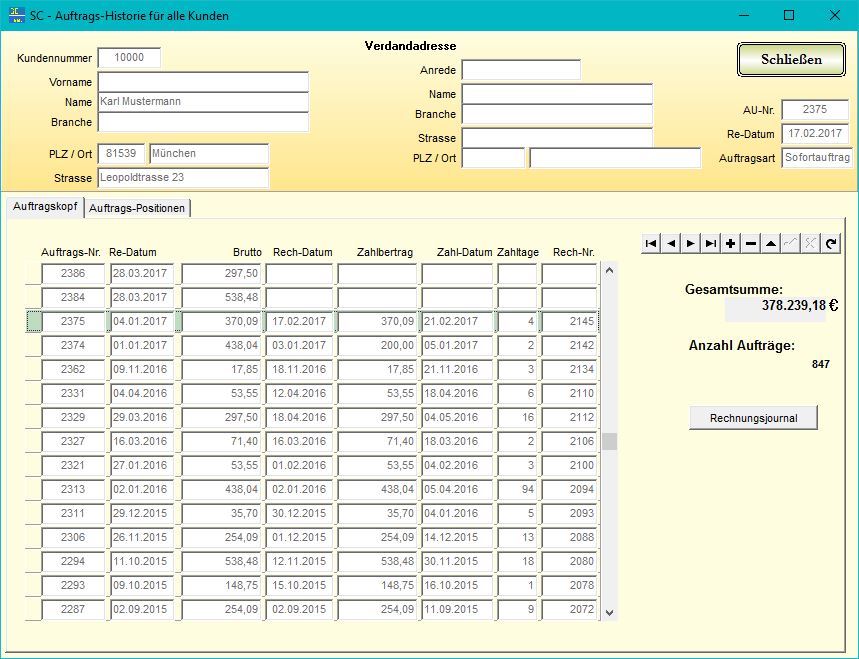
Task: Click the Kundennummer field
Action: tap(129, 58)
